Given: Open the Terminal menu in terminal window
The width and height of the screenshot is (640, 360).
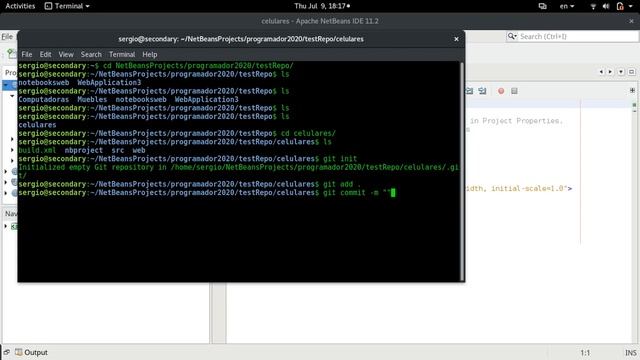Looking at the screenshot, I should click(x=122, y=54).
